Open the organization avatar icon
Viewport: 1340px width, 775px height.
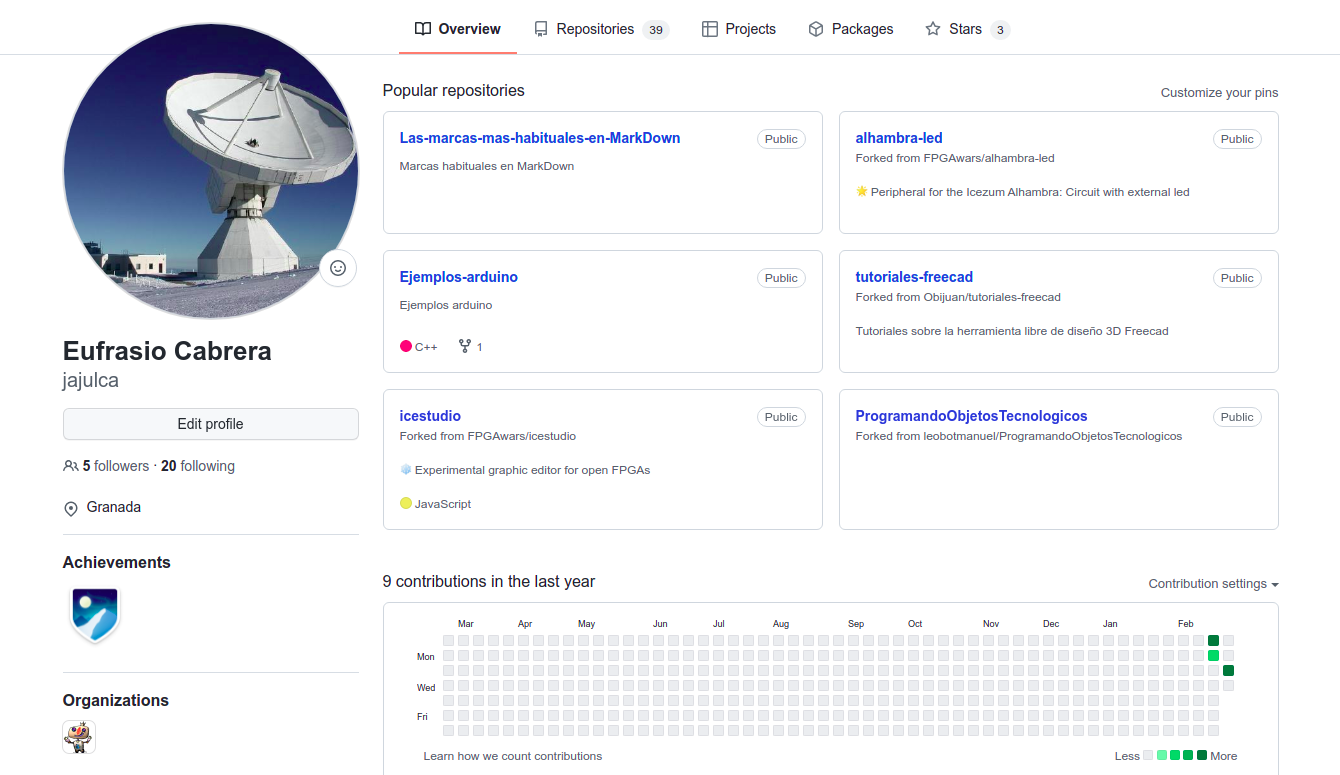79,737
